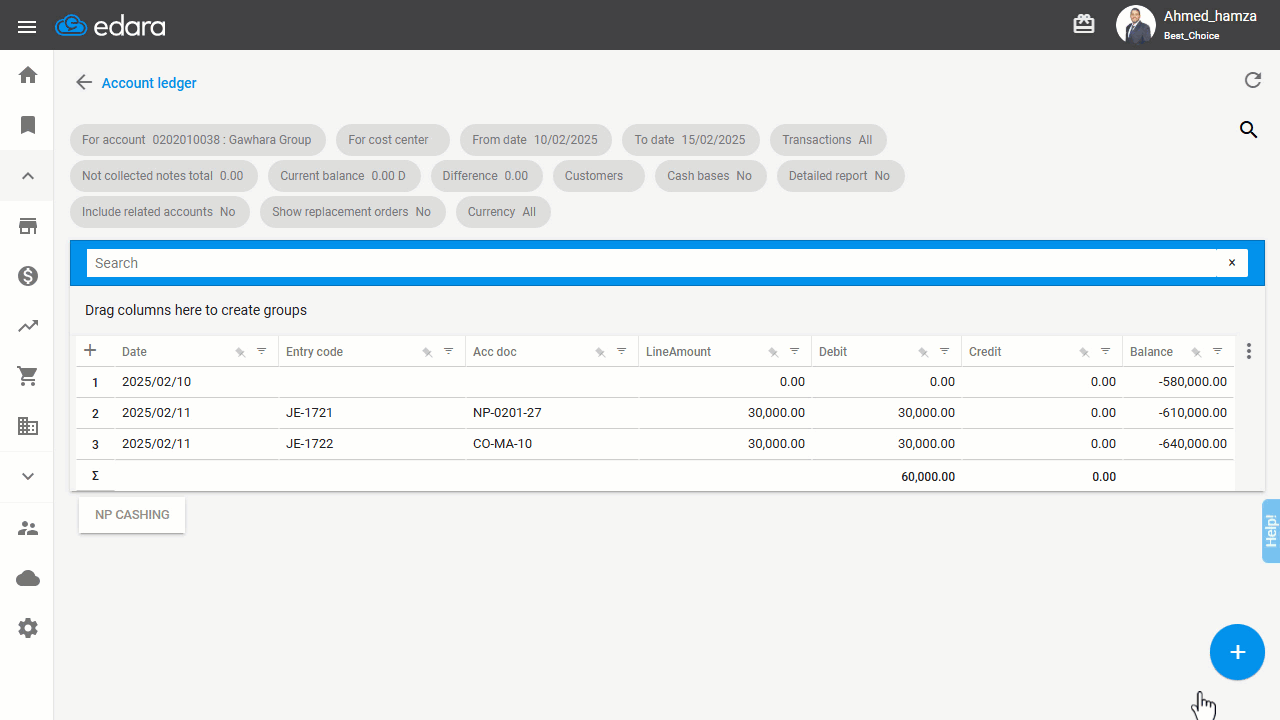Click the For account Gawhara Group chip
1280x720 pixels.
(x=197, y=140)
